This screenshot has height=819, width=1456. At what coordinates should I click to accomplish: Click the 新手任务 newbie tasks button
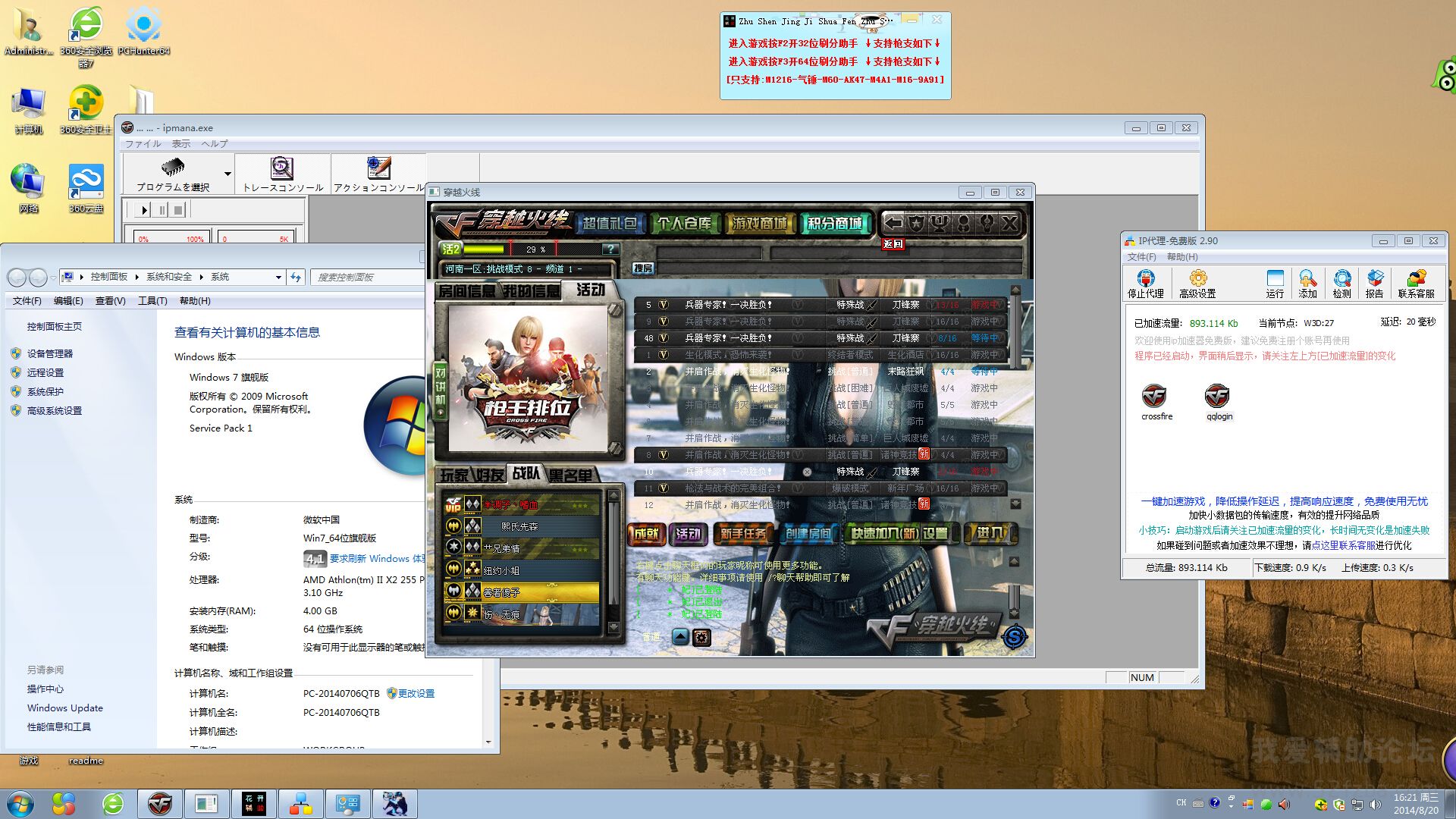744,534
